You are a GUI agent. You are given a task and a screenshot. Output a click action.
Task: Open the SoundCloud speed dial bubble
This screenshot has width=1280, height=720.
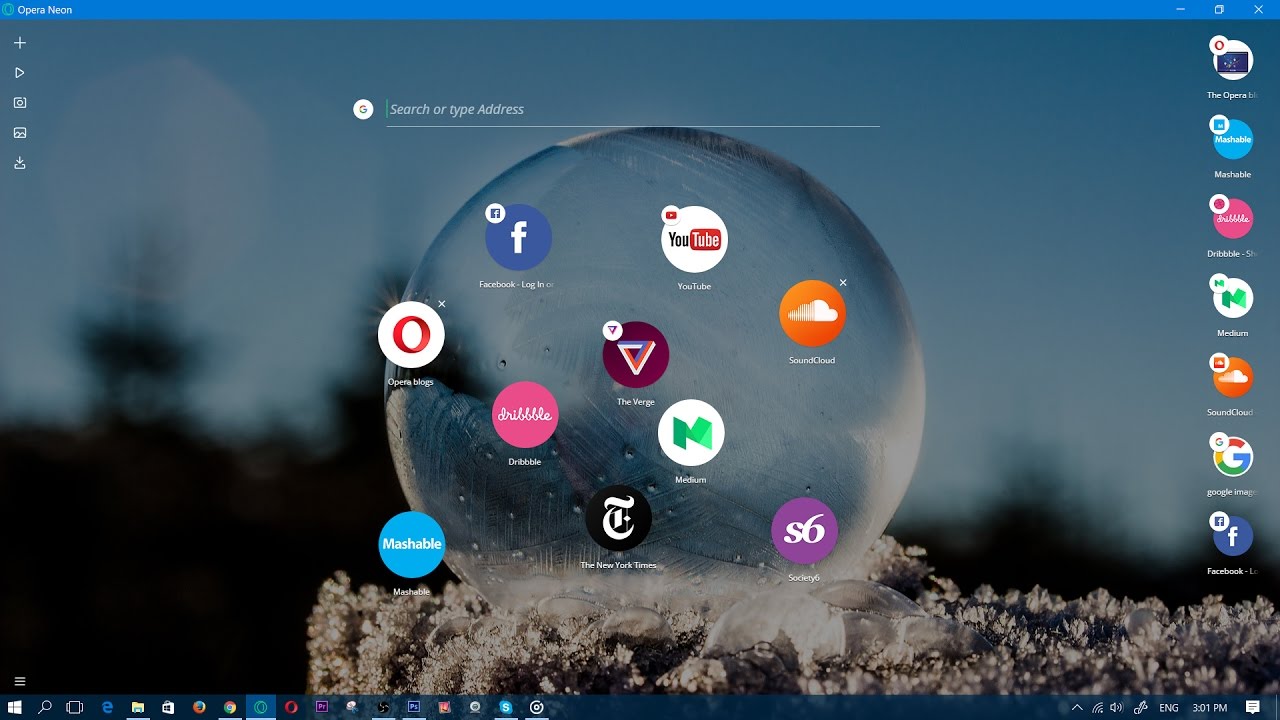tap(812, 313)
